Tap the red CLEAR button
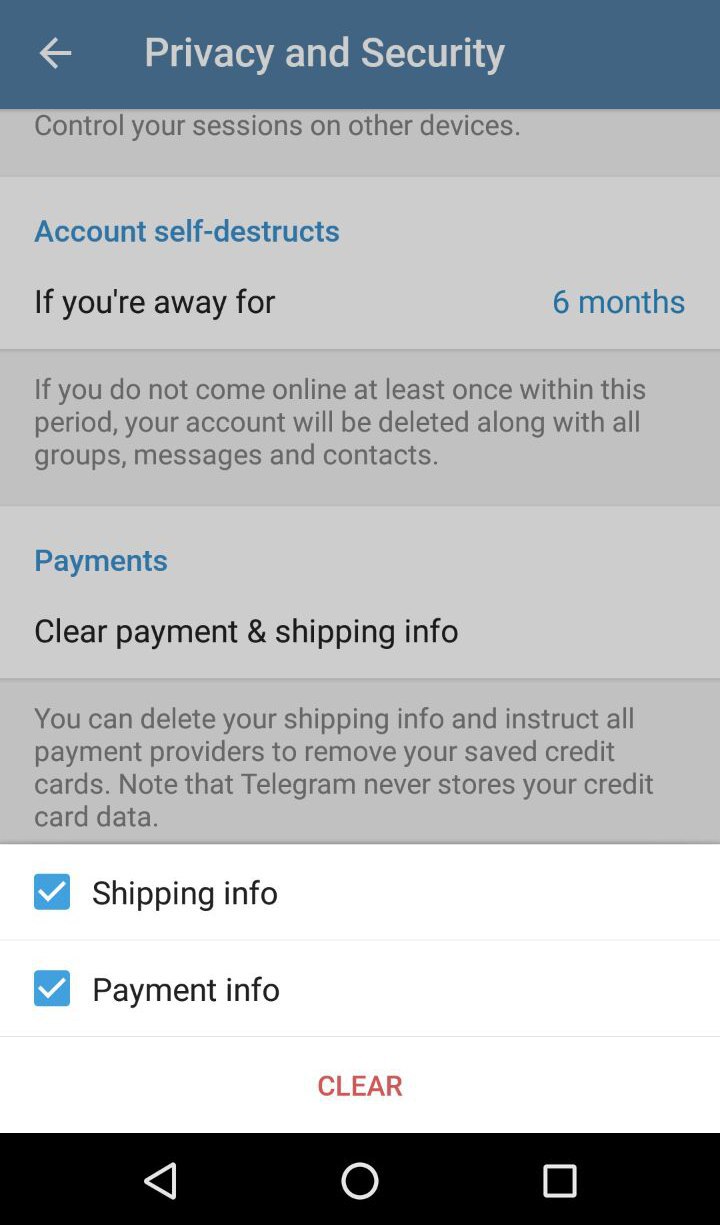The image size is (720, 1225). point(360,1085)
